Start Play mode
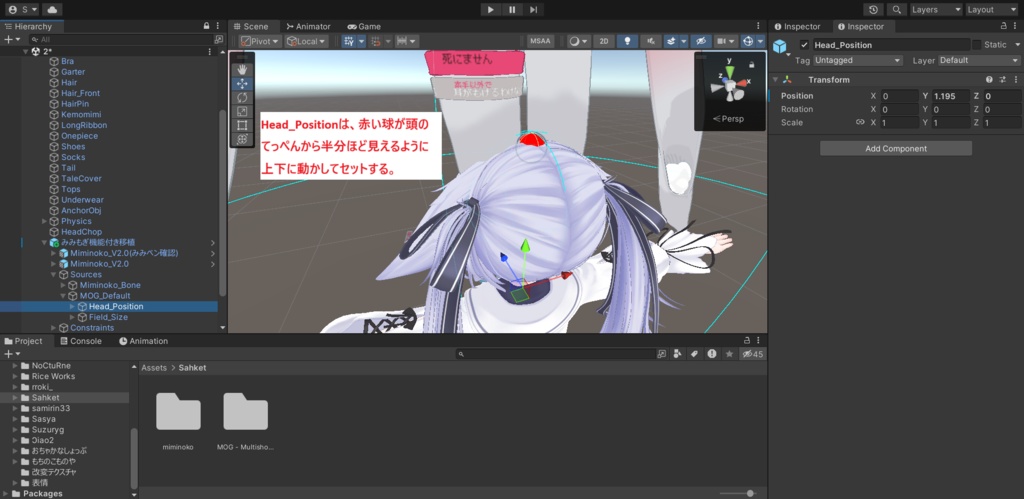This screenshot has height=499, width=1024. click(x=490, y=10)
